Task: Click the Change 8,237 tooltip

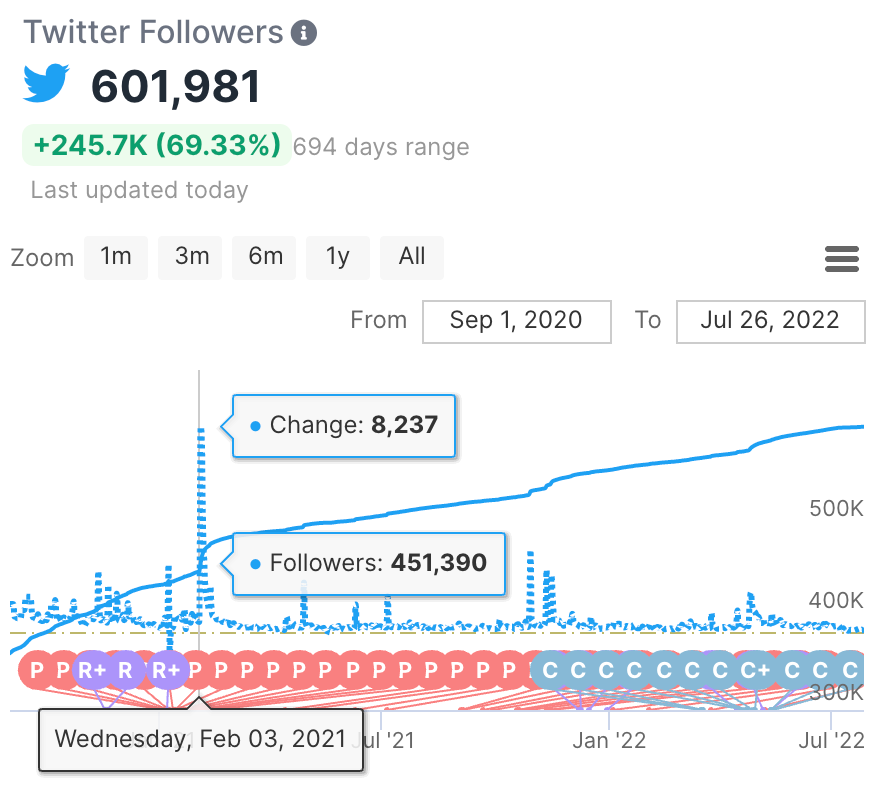Action: 344,426
